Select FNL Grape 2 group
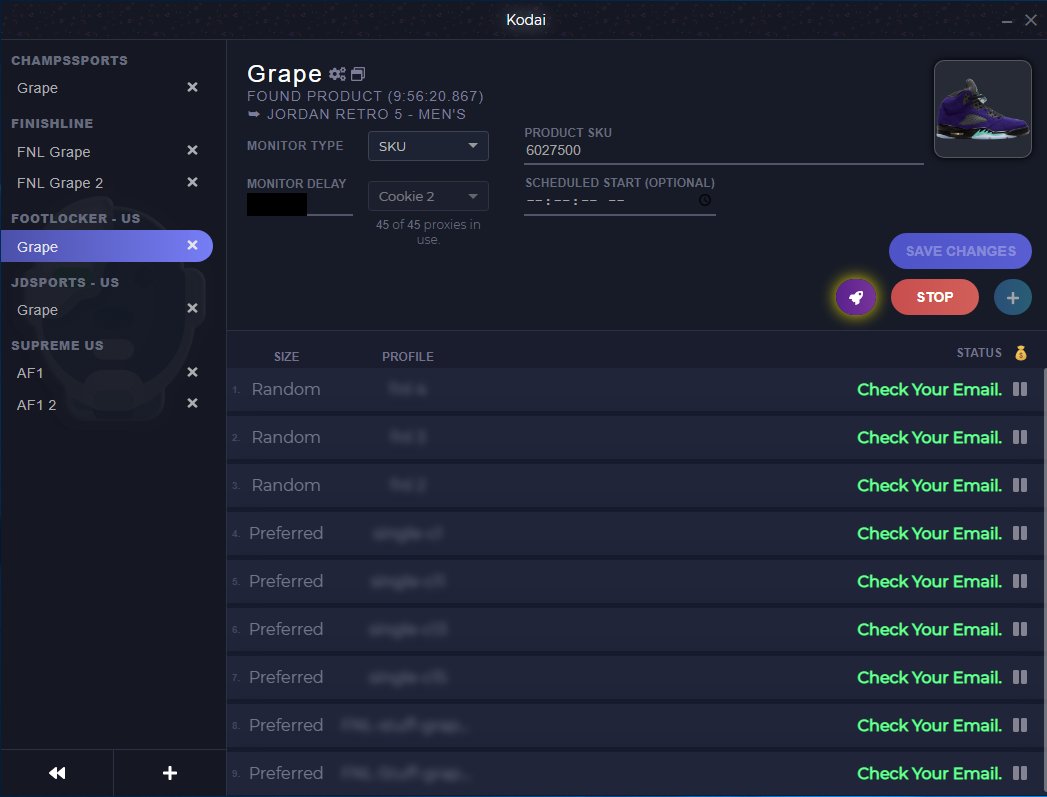 (x=60, y=183)
